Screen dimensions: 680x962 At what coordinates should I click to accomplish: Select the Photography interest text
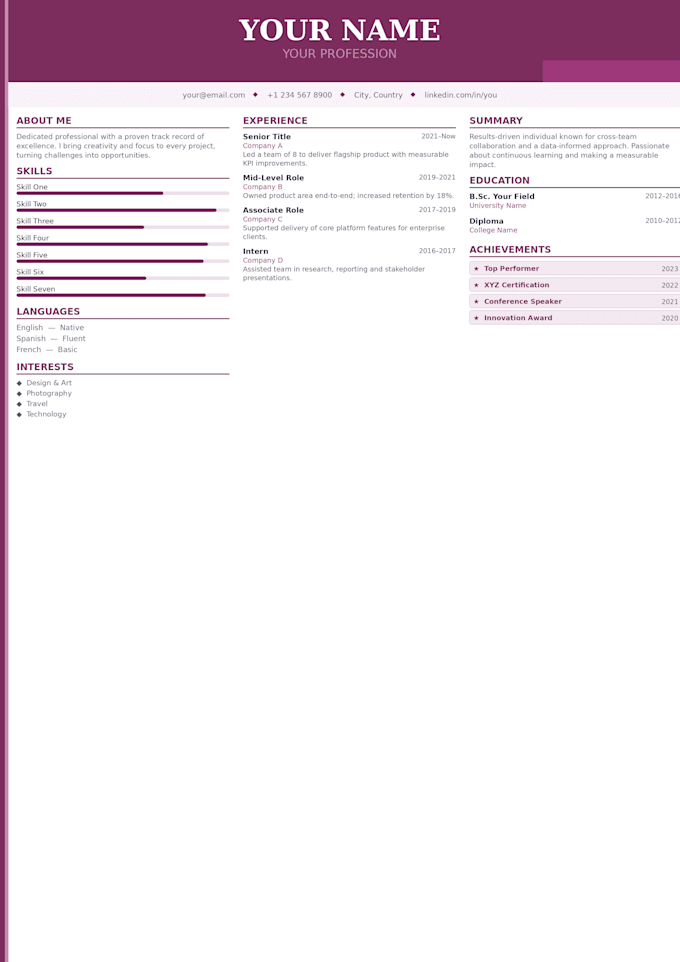pyautogui.click(x=49, y=393)
